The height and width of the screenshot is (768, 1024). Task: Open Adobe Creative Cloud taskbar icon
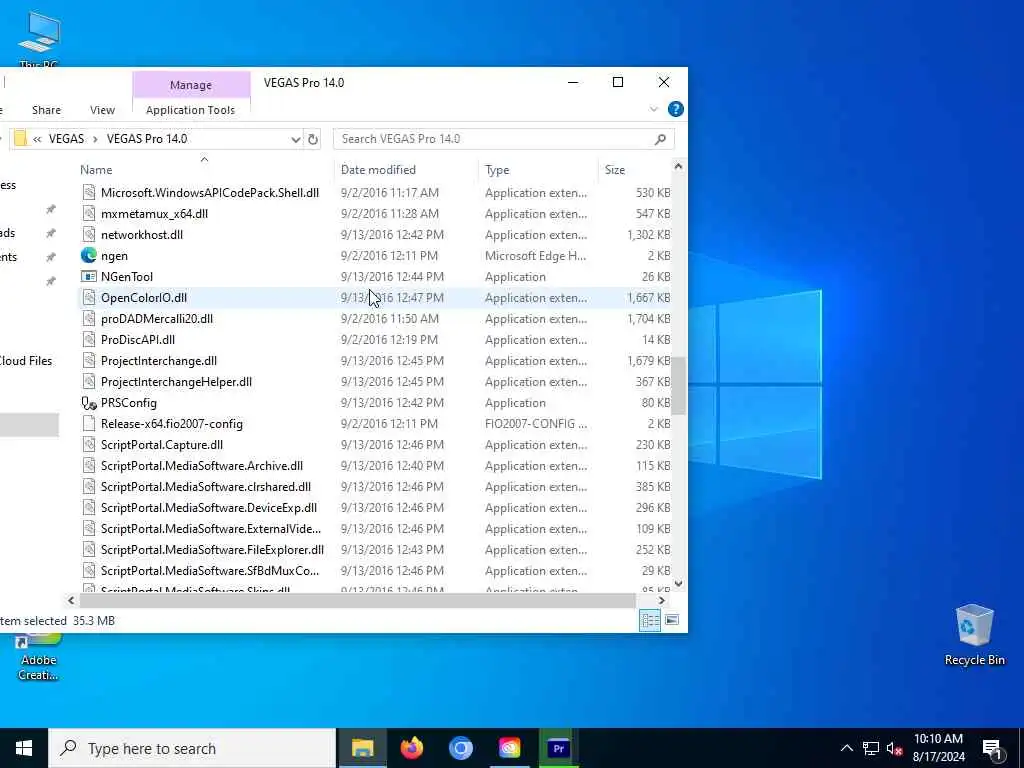(509, 748)
